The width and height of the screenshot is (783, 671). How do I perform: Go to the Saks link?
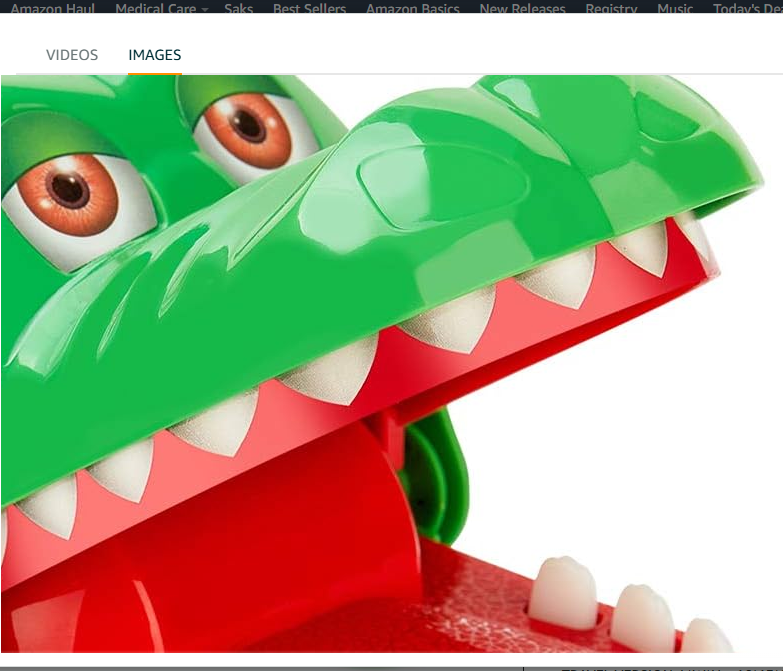(238, 8)
